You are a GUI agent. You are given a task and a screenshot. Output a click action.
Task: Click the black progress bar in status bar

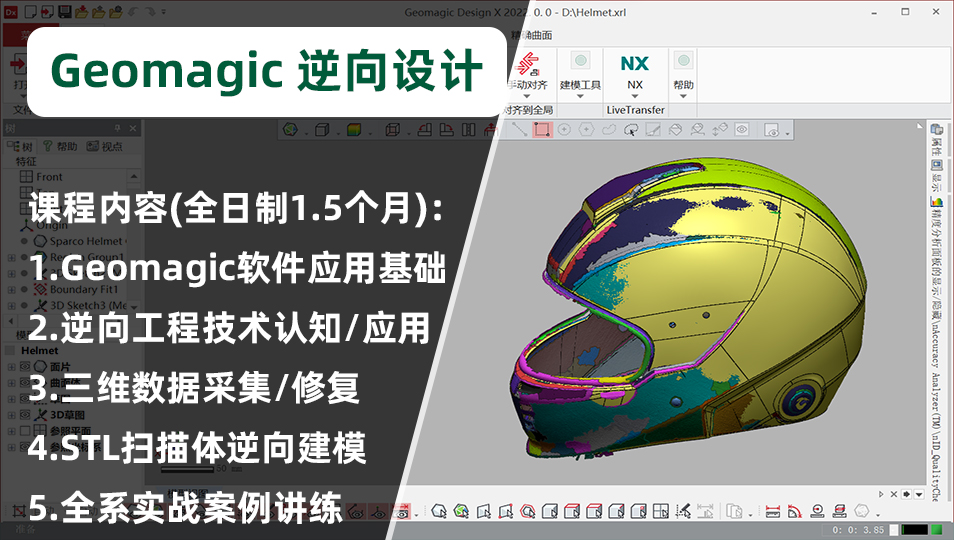pos(914,530)
